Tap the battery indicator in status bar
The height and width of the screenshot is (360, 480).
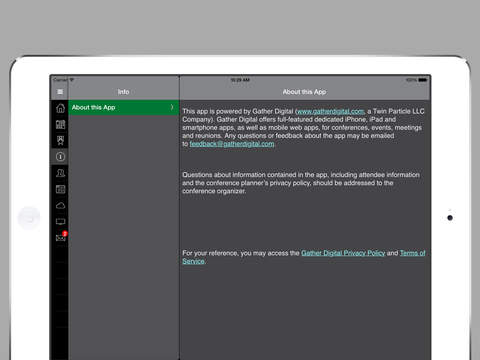(423, 80)
